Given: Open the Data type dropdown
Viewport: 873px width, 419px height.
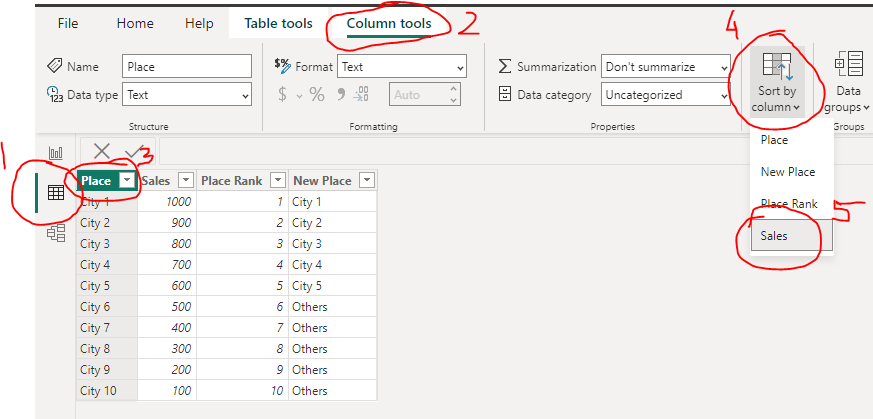Looking at the screenshot, I should (187, 95).
